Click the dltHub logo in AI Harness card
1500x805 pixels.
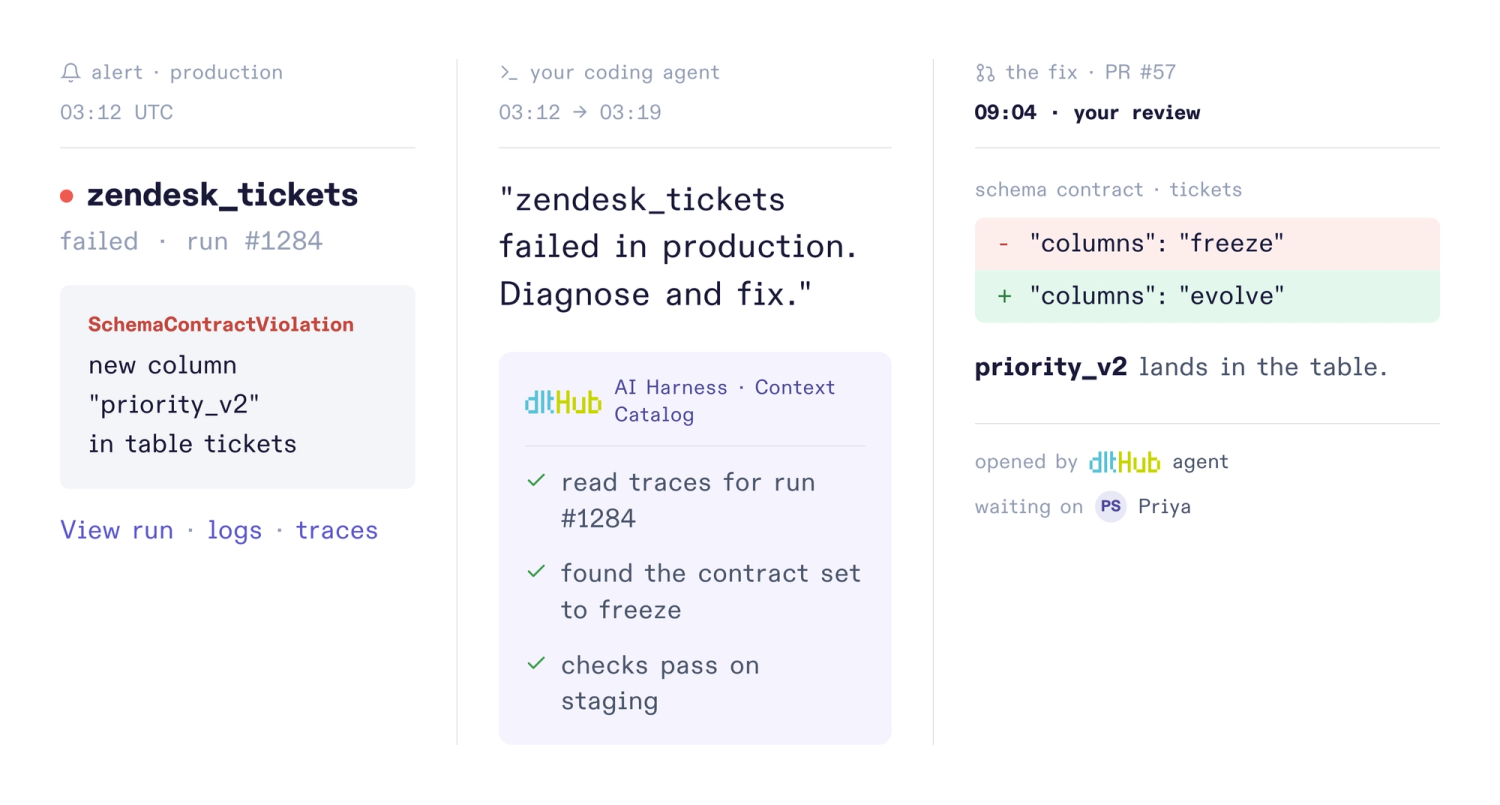563,402
